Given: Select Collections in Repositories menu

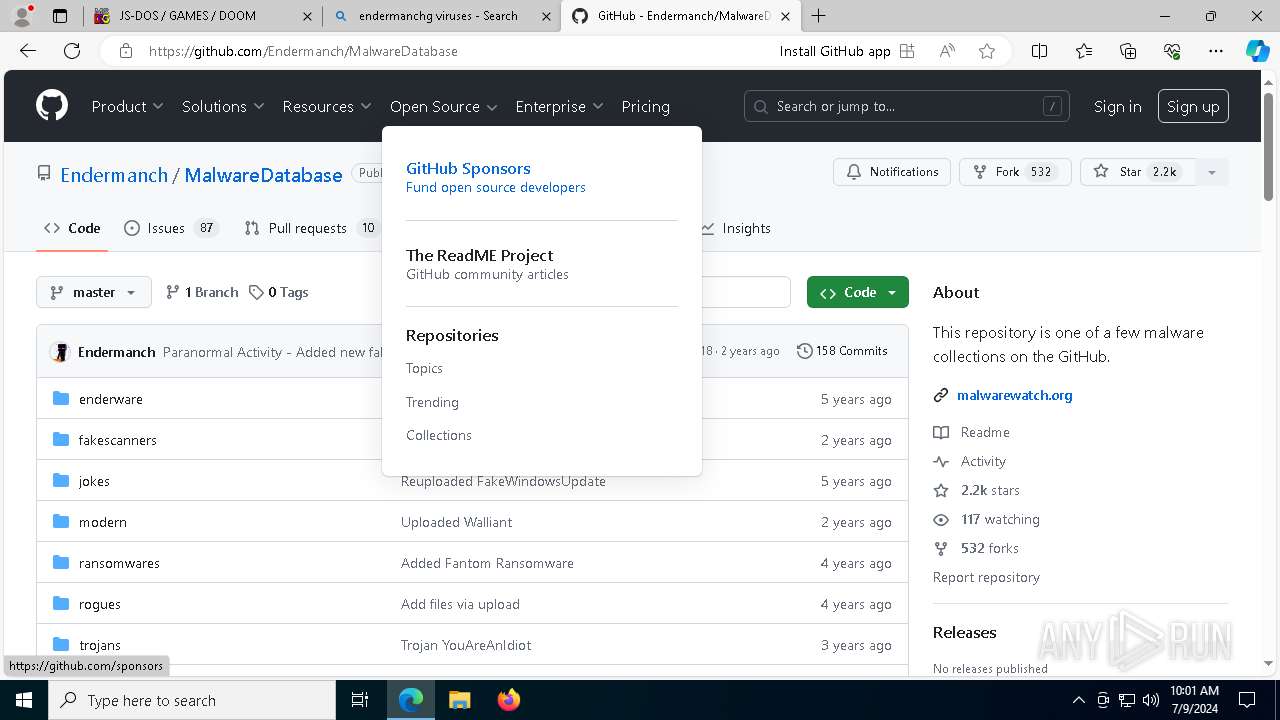Looking at the screenshot, I should [439, 435].
